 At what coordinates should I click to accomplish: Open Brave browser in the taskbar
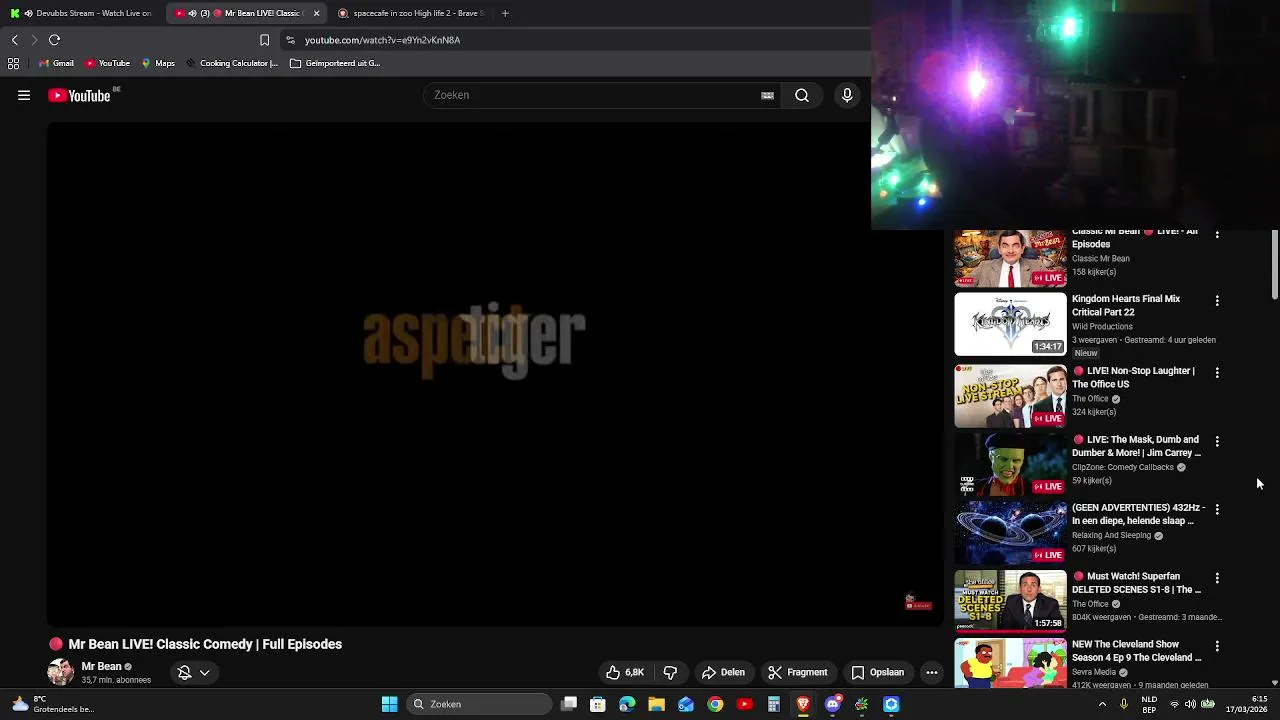[x=803, y=704]
